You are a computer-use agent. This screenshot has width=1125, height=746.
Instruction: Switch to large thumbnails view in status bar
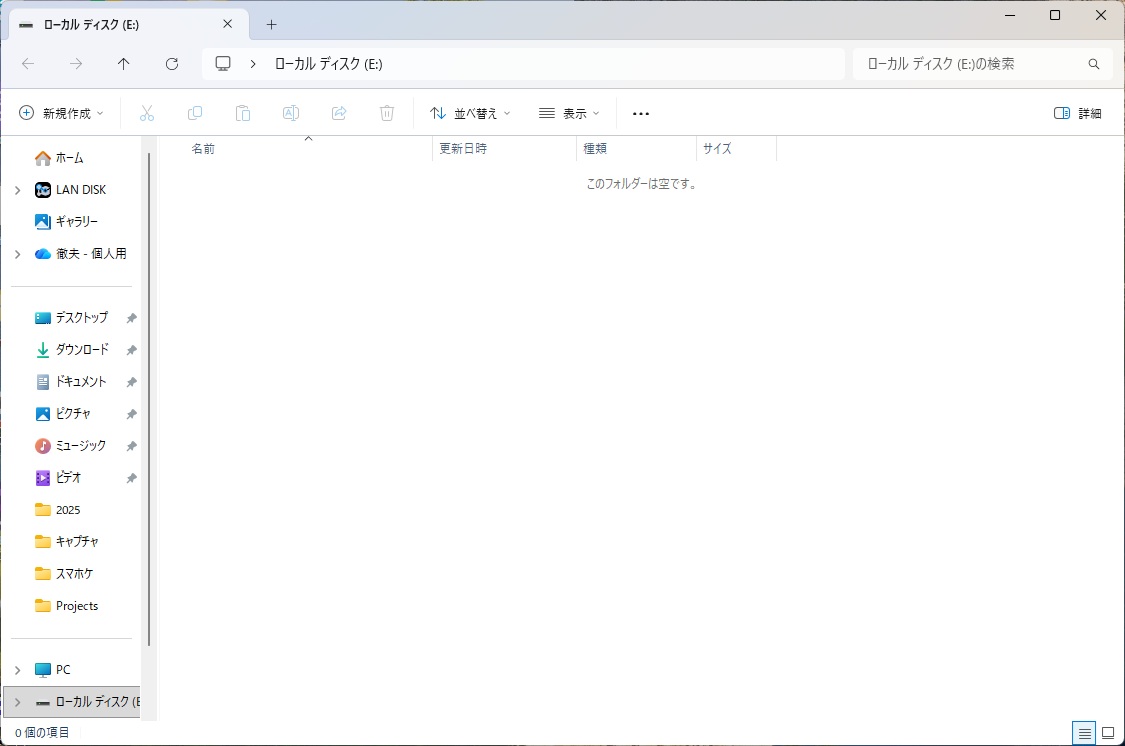click(1108, 733)
